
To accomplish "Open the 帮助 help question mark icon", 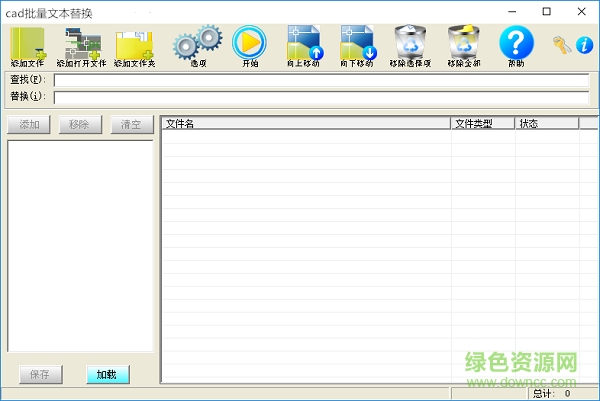I will pos(516,47).
